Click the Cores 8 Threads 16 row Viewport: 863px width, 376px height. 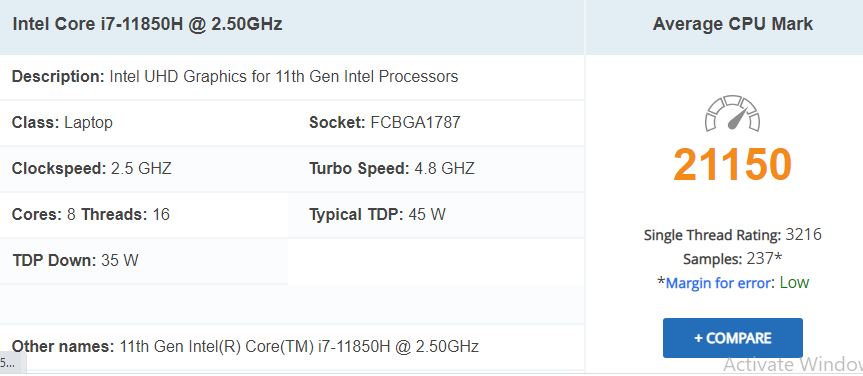[x=91, y=214]
